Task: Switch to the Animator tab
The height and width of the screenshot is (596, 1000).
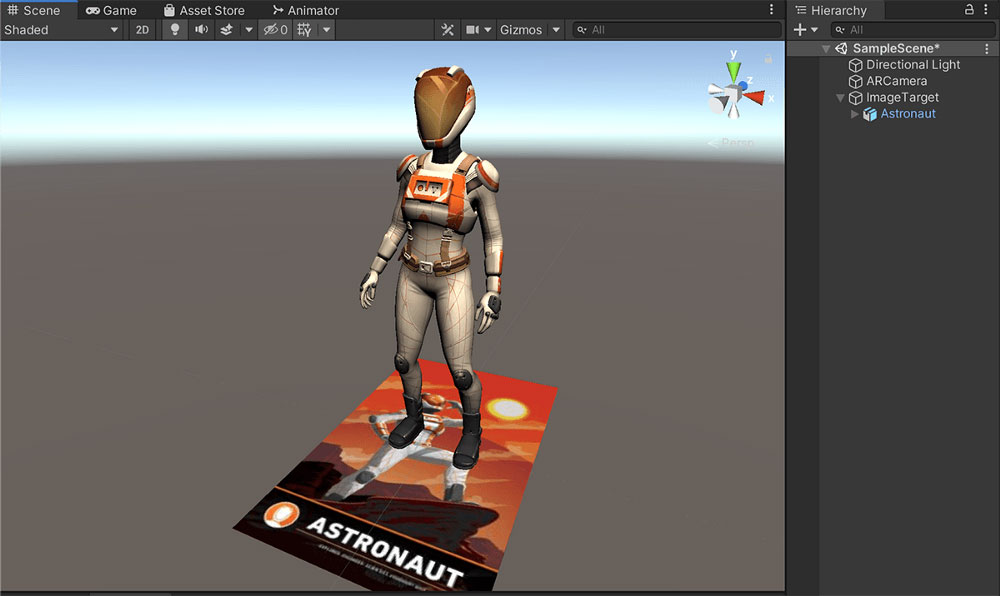Action: click(x=305, y=10)
